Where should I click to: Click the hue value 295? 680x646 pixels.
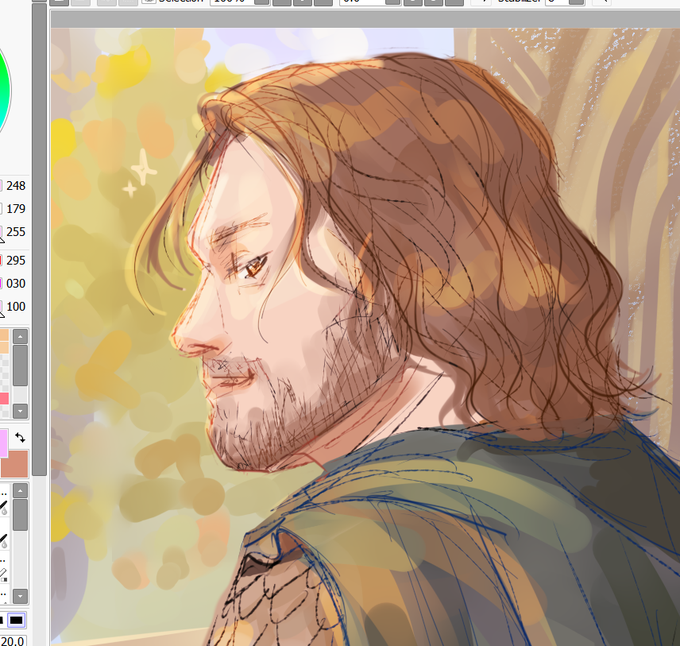click(16, 260)
